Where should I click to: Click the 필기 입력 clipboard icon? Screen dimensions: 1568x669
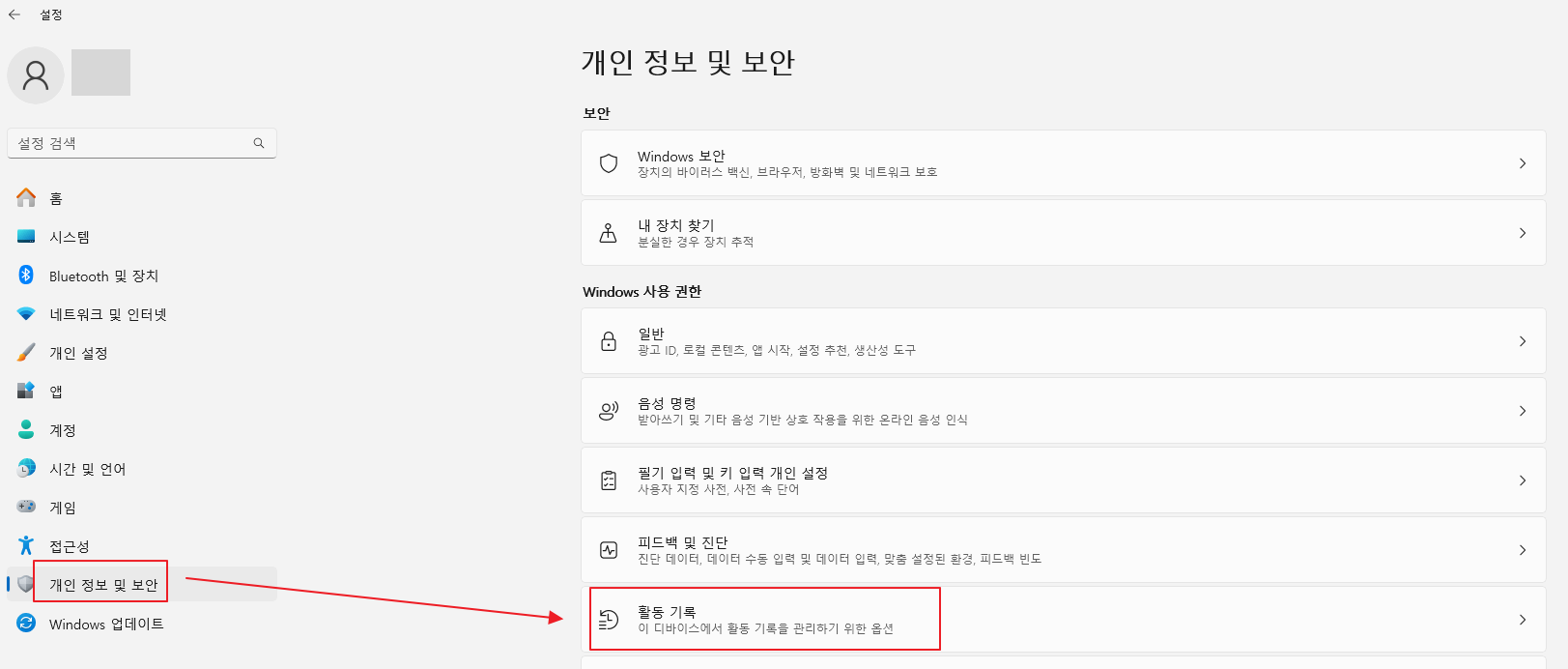[x=609, y=480]
